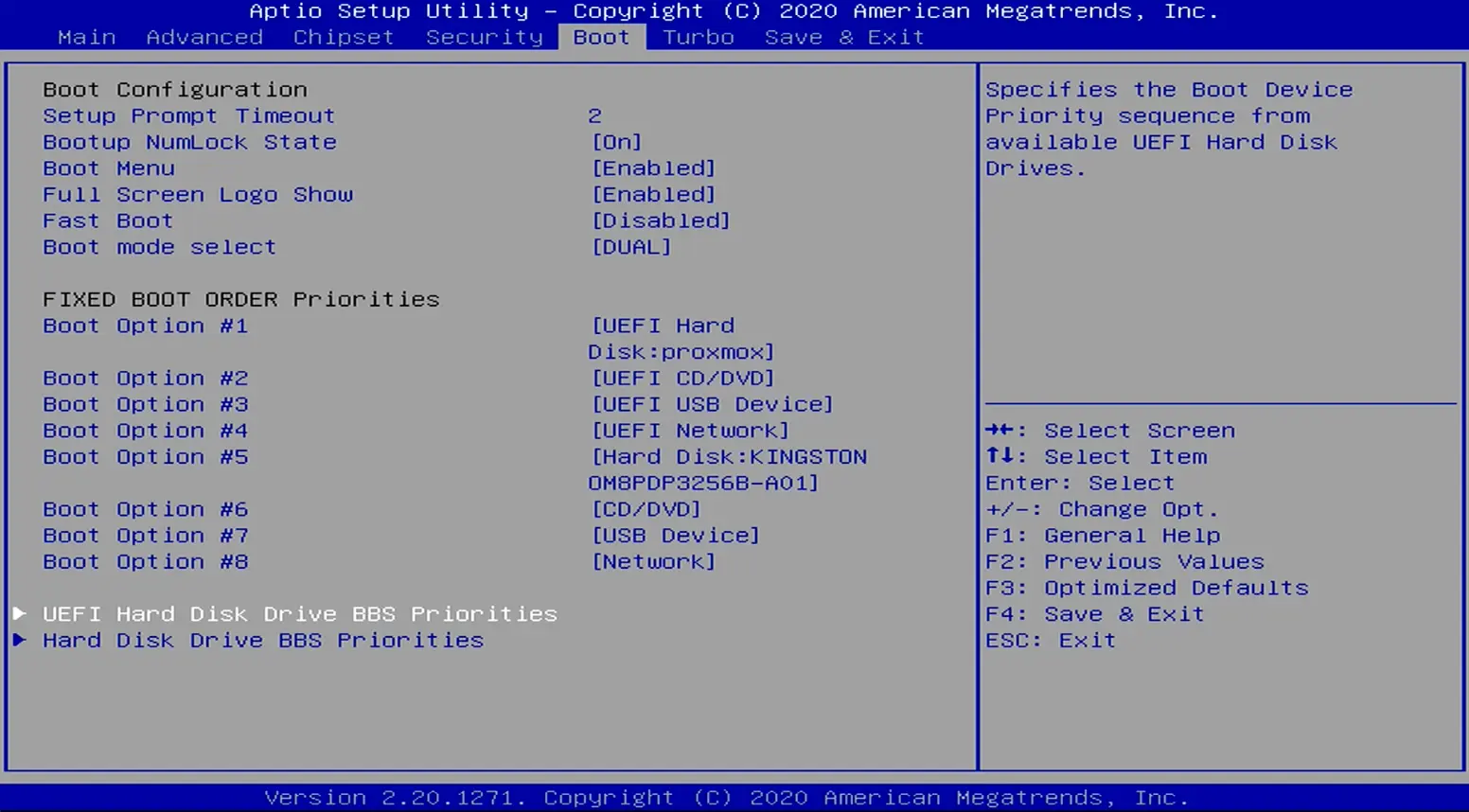Select the Boot Option #8 label
Screen dimensions: 1469x812
(145, 561)
